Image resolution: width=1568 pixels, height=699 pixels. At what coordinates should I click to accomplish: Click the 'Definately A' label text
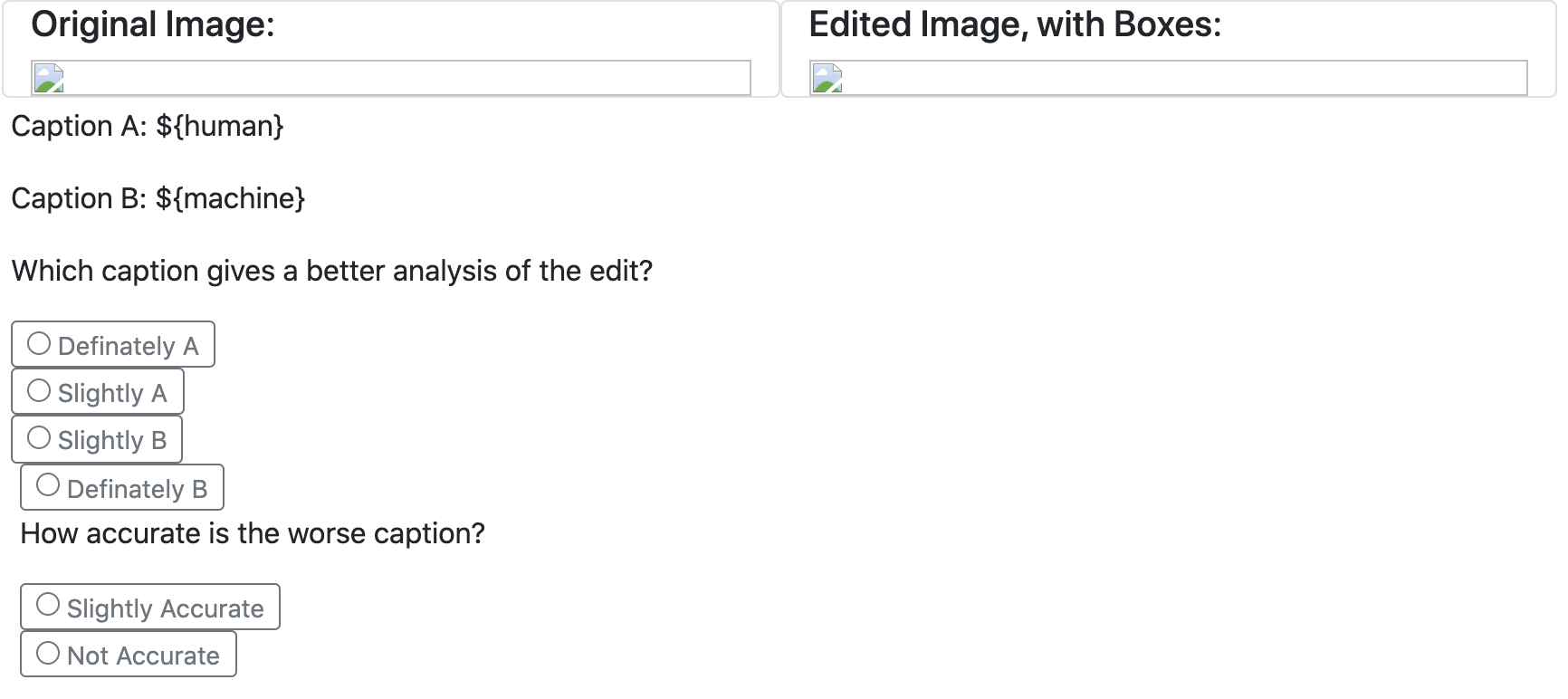(x=128, y=346)
